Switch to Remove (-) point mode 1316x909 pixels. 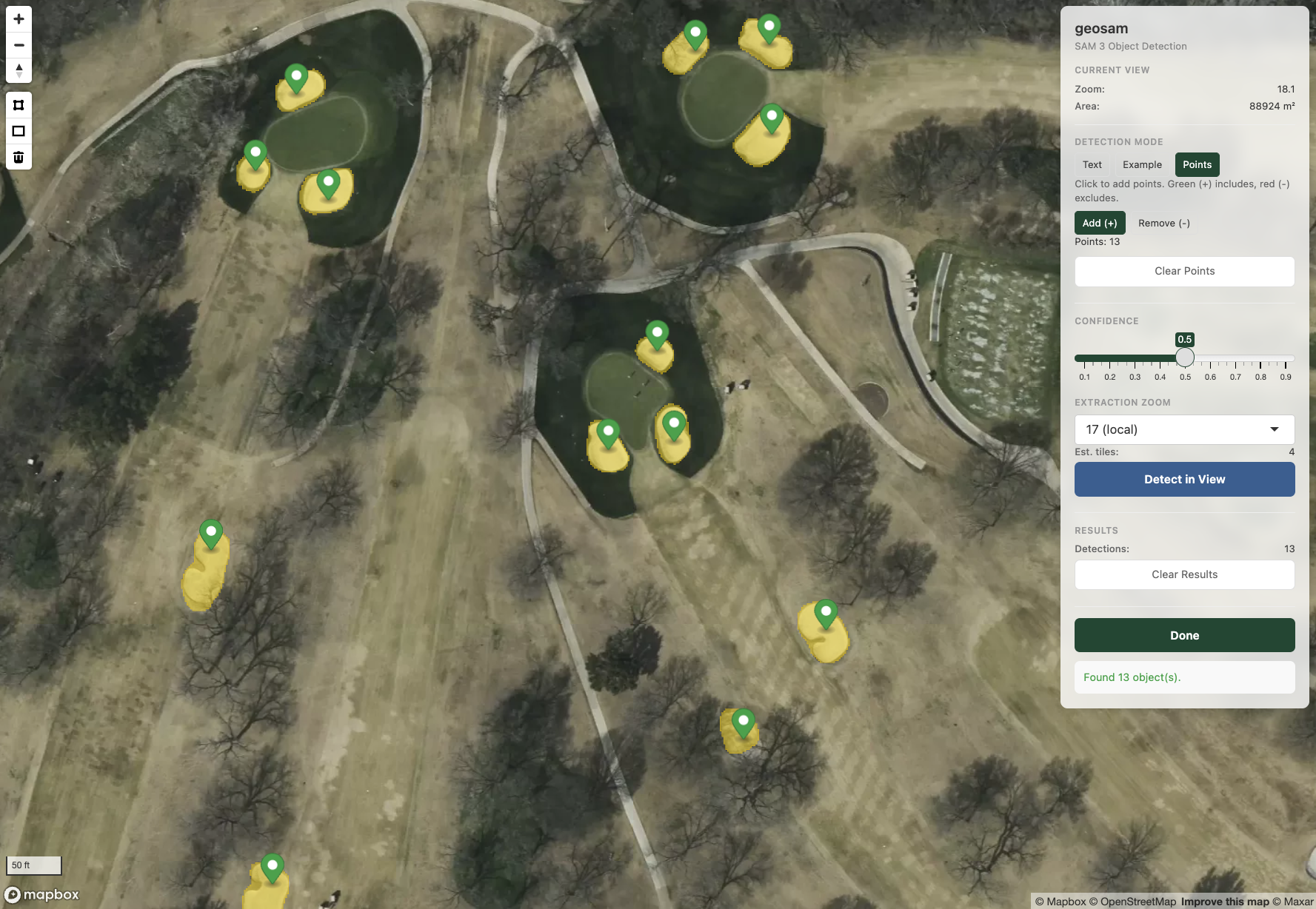[1163, 223]
